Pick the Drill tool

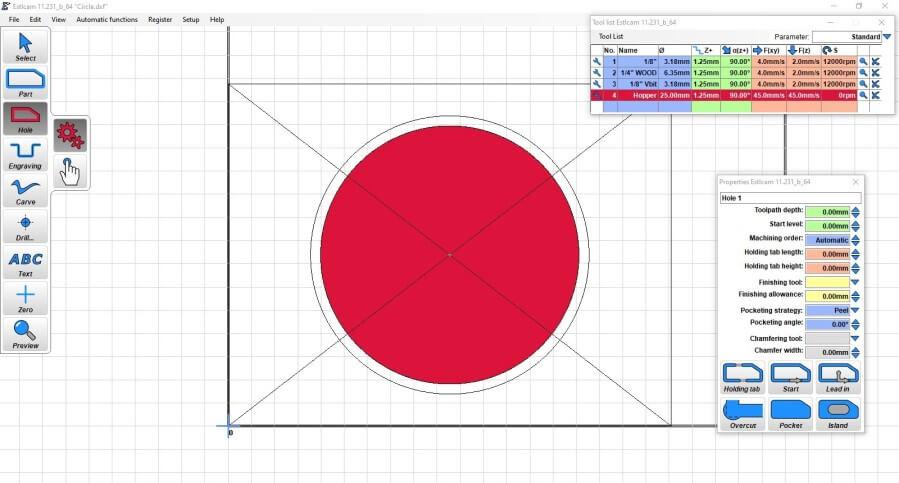point(26,226)
